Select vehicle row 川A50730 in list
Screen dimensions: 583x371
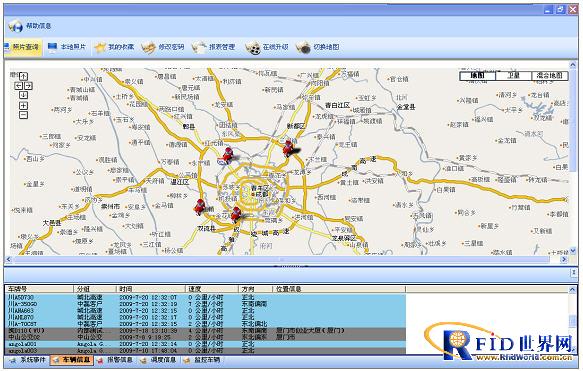click(x=206, y=297)
